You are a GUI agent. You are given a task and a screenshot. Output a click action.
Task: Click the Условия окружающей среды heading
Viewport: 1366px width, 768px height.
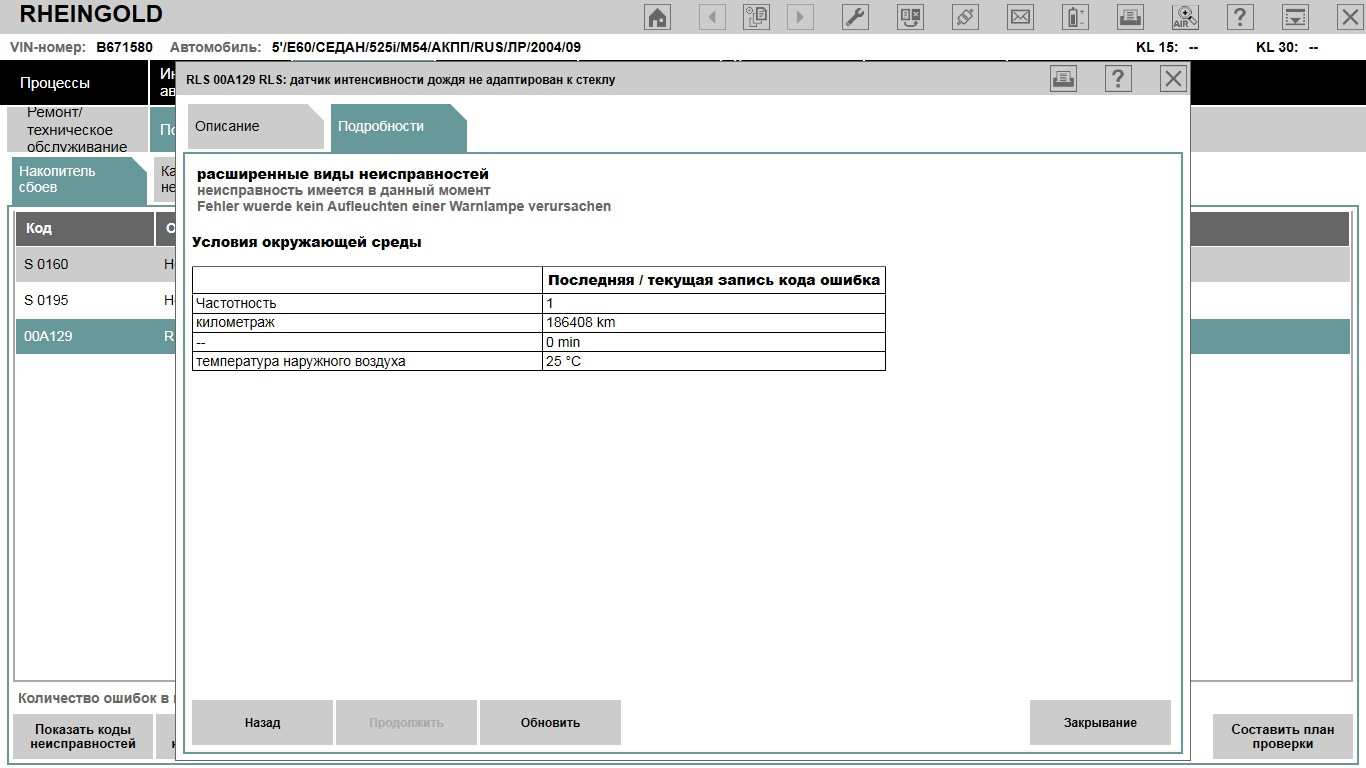point(307,242)
